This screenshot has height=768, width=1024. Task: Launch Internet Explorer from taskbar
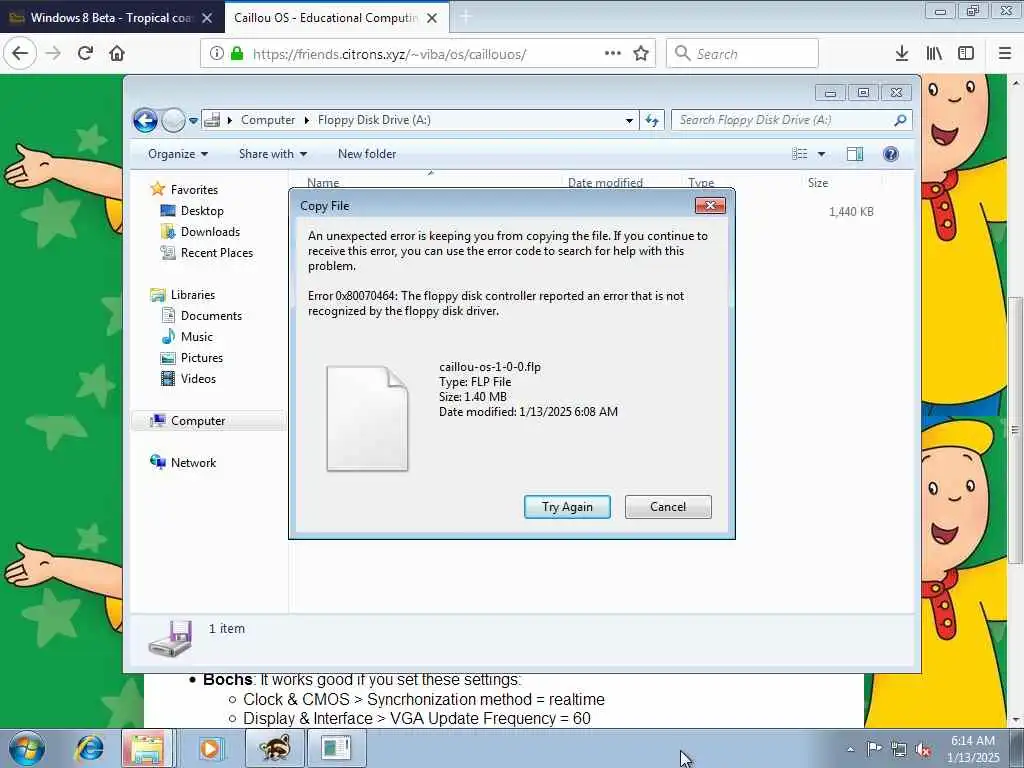(x=89, y=748)
